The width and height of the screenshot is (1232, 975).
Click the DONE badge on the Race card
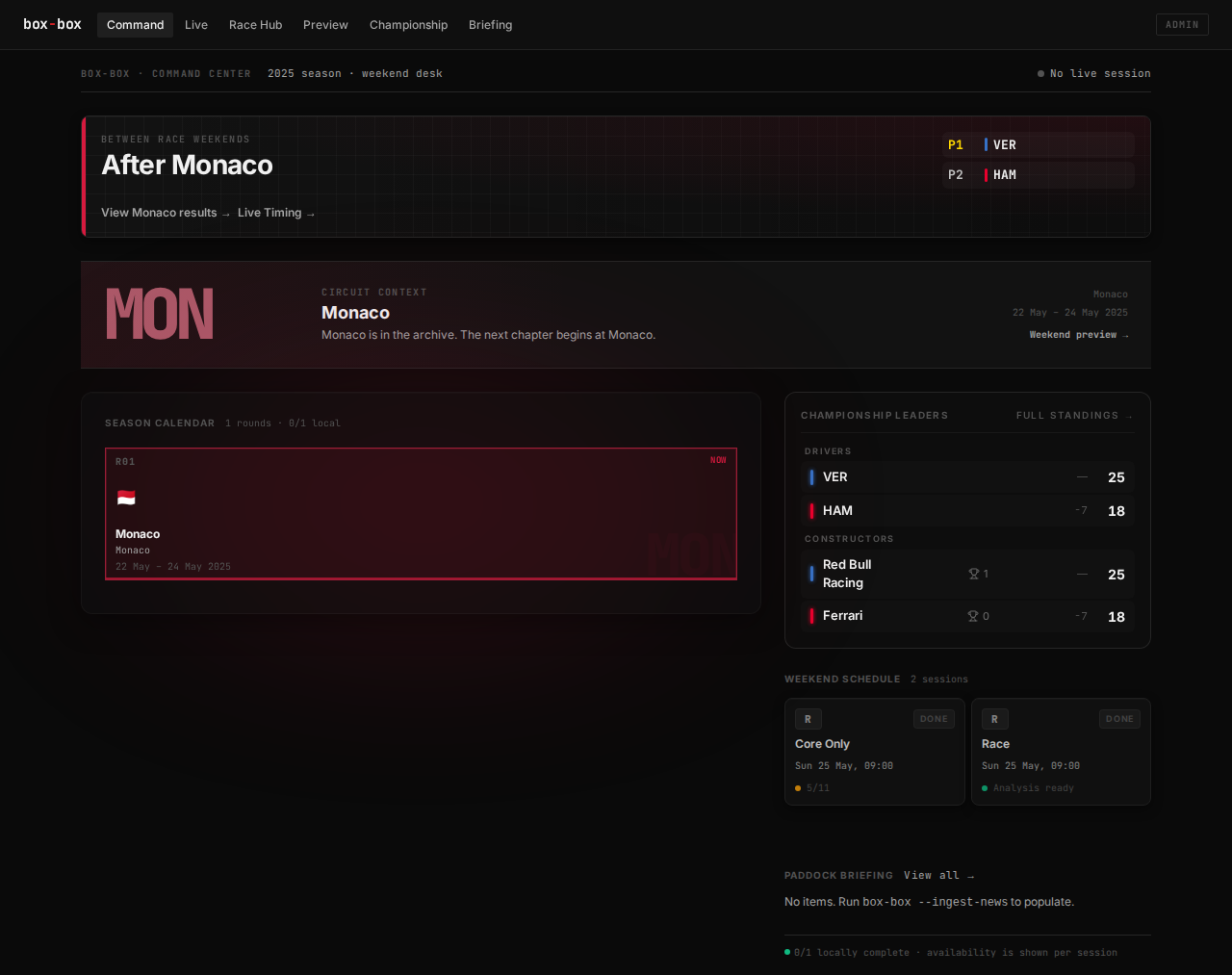click(1119, 719)
